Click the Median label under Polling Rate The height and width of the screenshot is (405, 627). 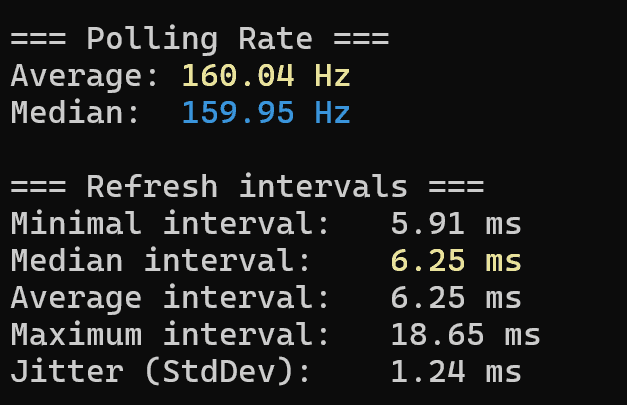[75, 113]
